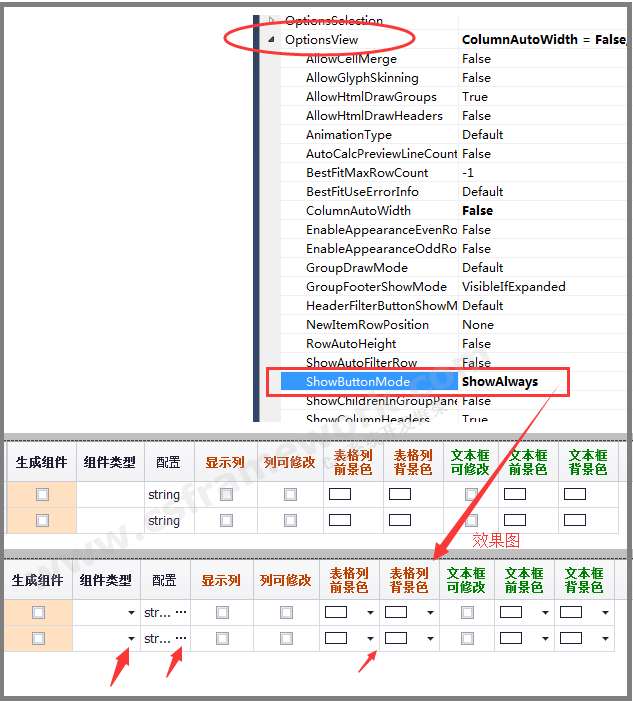
Task: Tick 显示列 checkbox in first row of lower grid
Action: [223, 612]
